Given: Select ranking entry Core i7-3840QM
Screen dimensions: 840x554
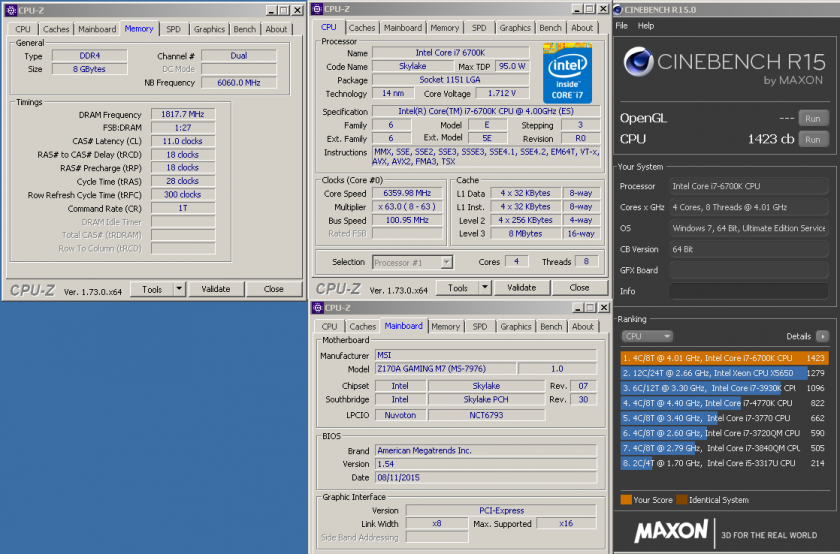Looking at the screenshot, I should point(724,448).
